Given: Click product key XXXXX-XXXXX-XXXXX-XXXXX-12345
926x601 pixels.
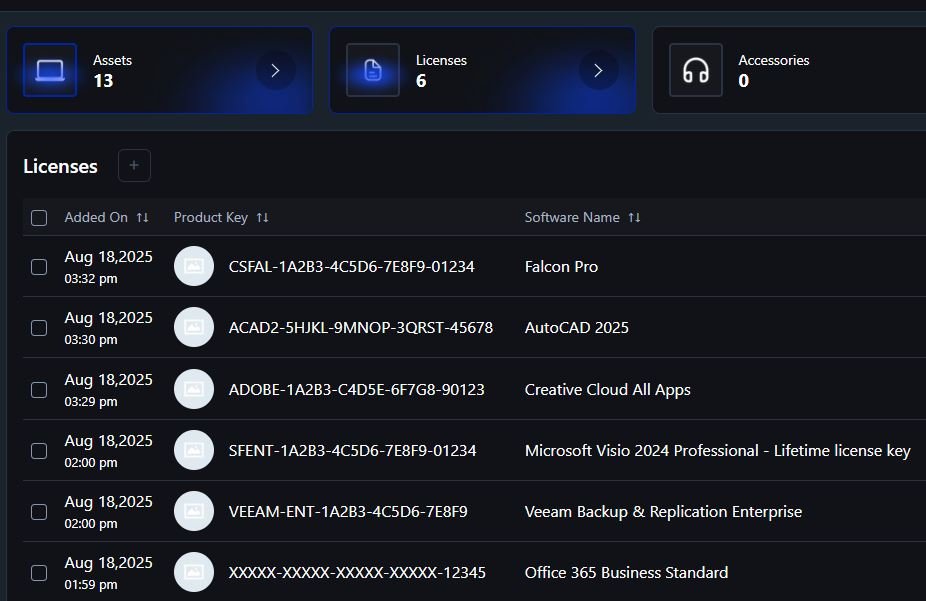Looking at the screenshot, I should point(357,573).
